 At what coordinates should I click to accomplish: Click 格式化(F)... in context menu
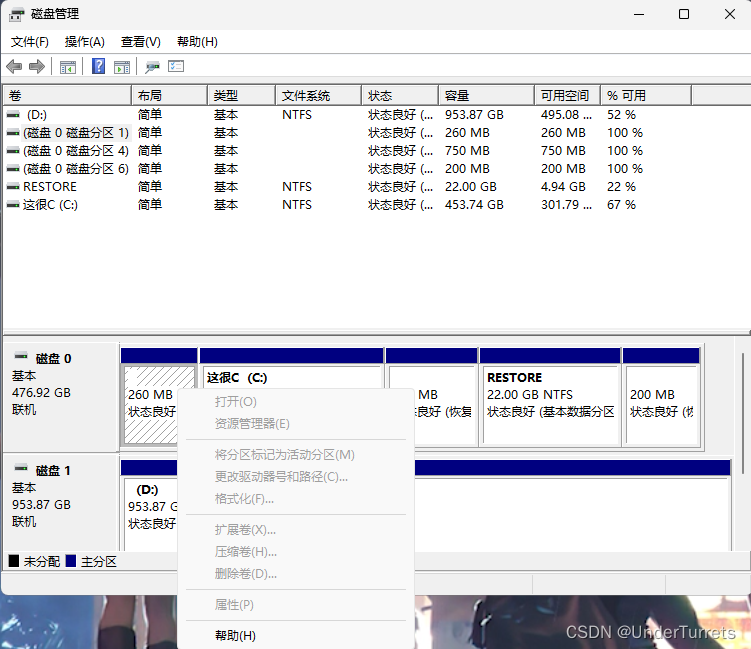(296, 499)
